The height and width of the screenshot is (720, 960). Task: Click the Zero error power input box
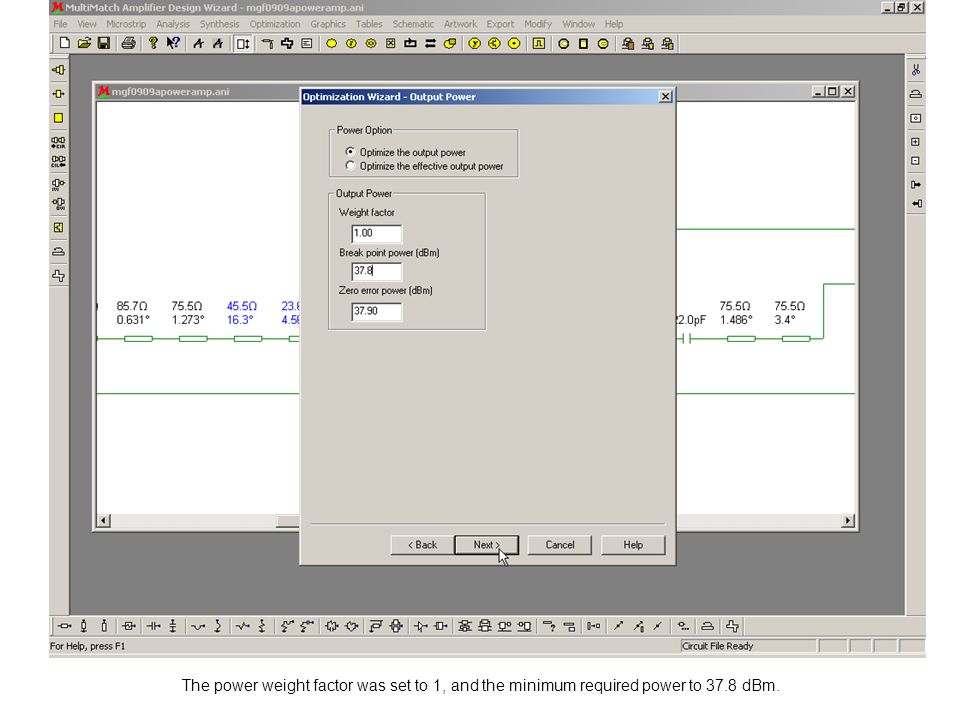377,311
